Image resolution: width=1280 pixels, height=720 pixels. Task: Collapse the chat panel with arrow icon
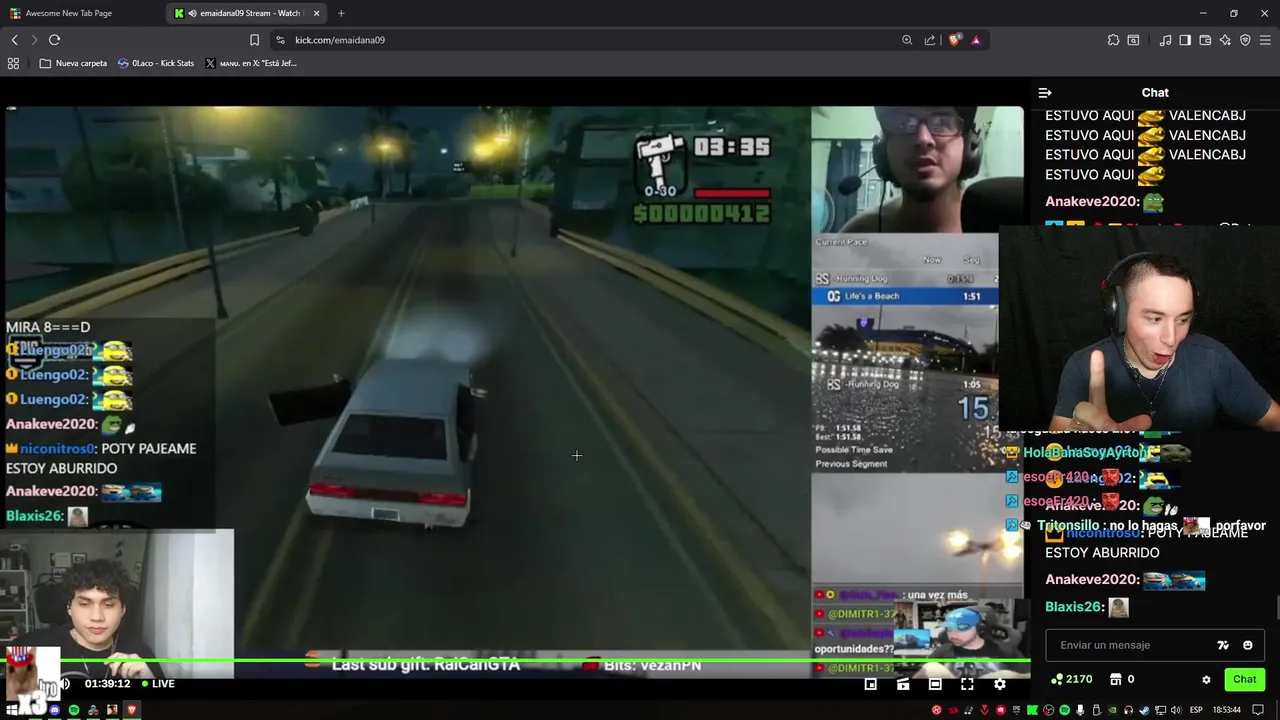click(1045, 93)
